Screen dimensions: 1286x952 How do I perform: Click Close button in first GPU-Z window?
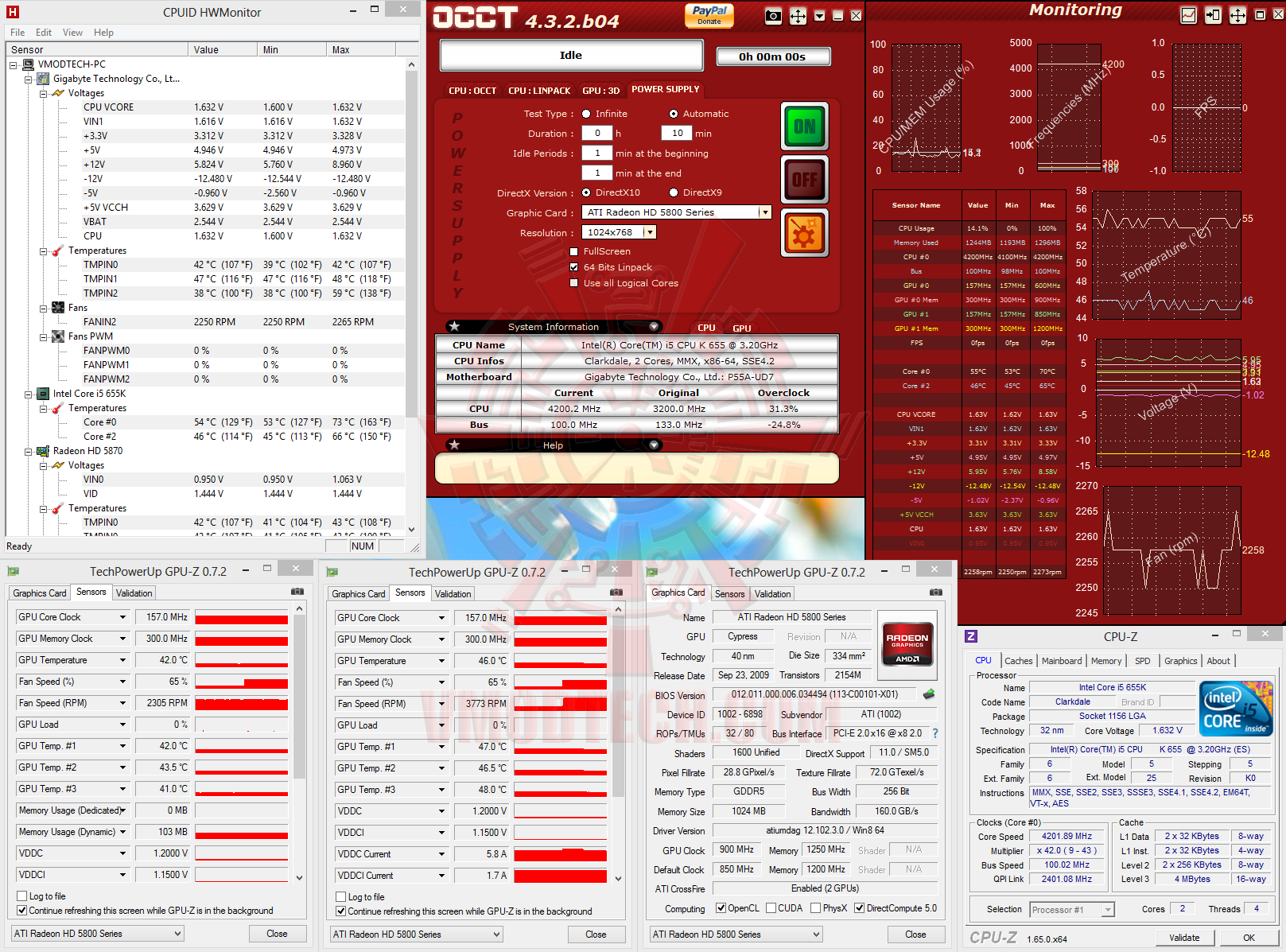[x=278, y=934]
